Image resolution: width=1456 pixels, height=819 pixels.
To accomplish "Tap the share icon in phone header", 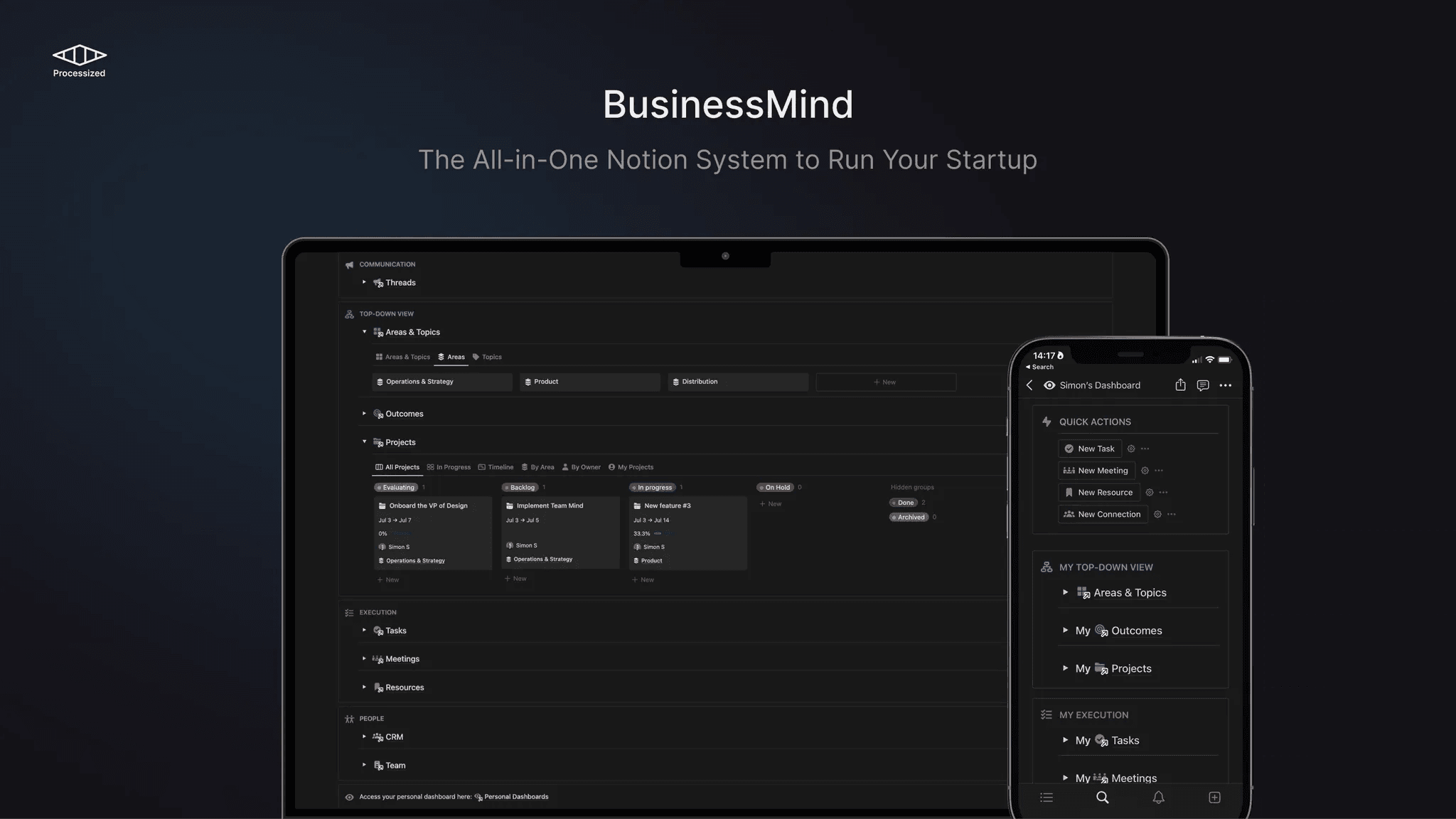I will point(1180,385).
